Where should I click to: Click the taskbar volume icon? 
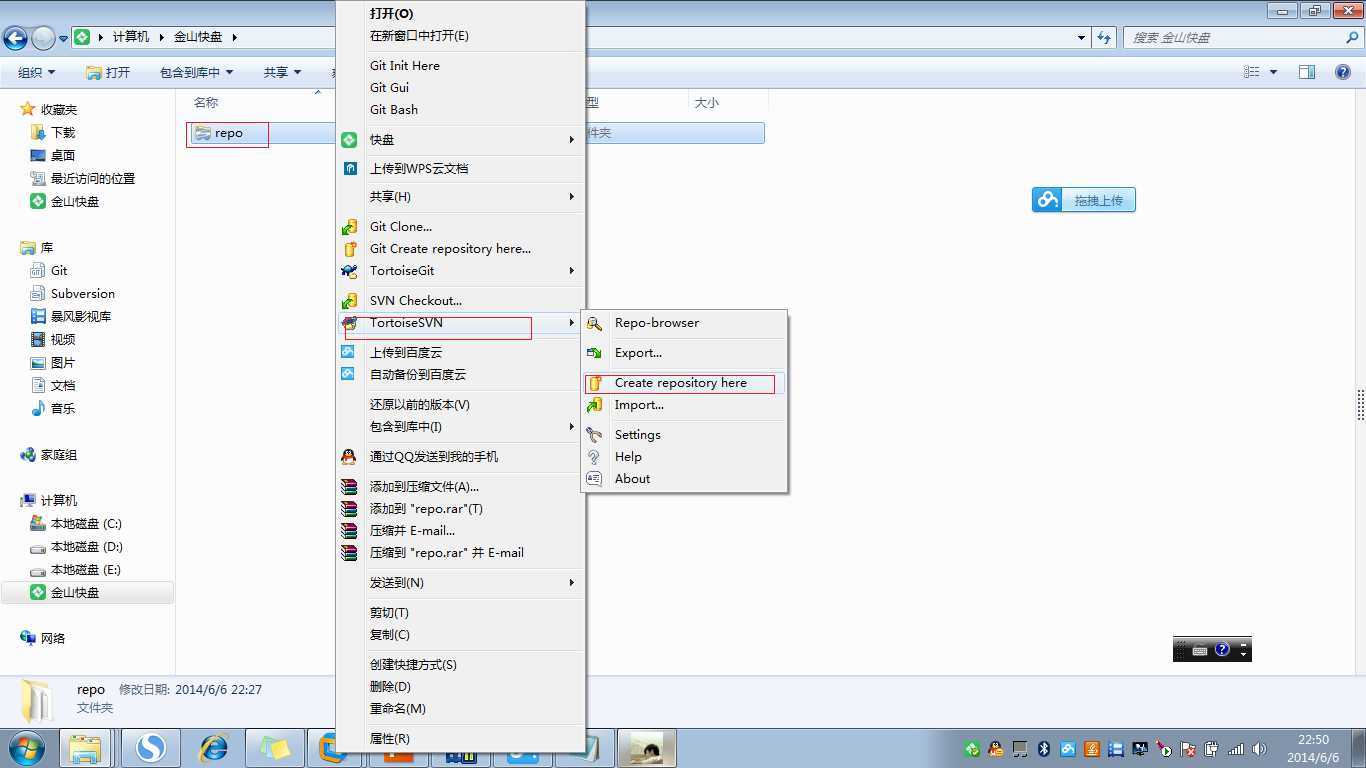pyautogui.click(x=1258, y=749)
